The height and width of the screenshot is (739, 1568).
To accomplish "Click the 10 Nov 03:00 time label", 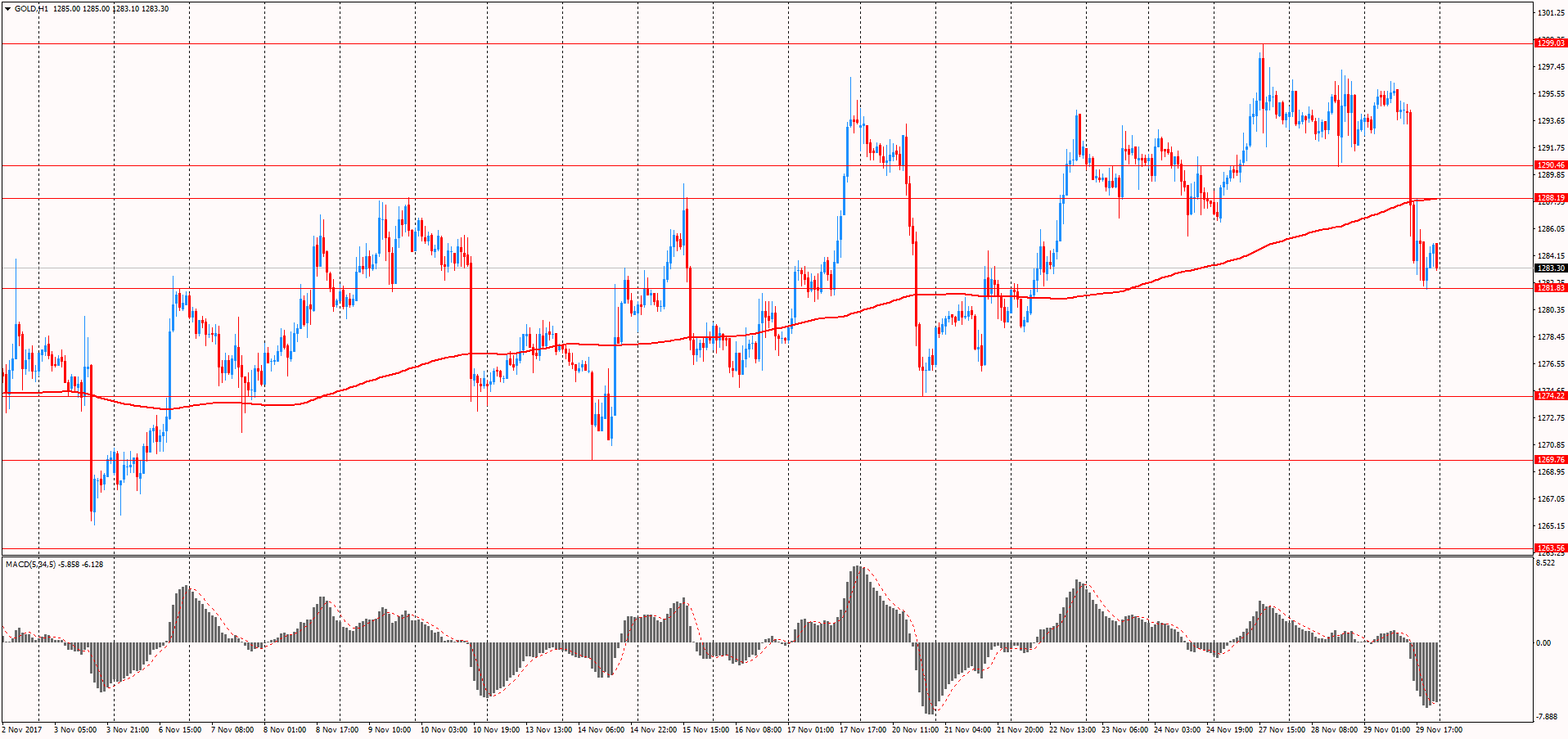I will pos(444,730).
